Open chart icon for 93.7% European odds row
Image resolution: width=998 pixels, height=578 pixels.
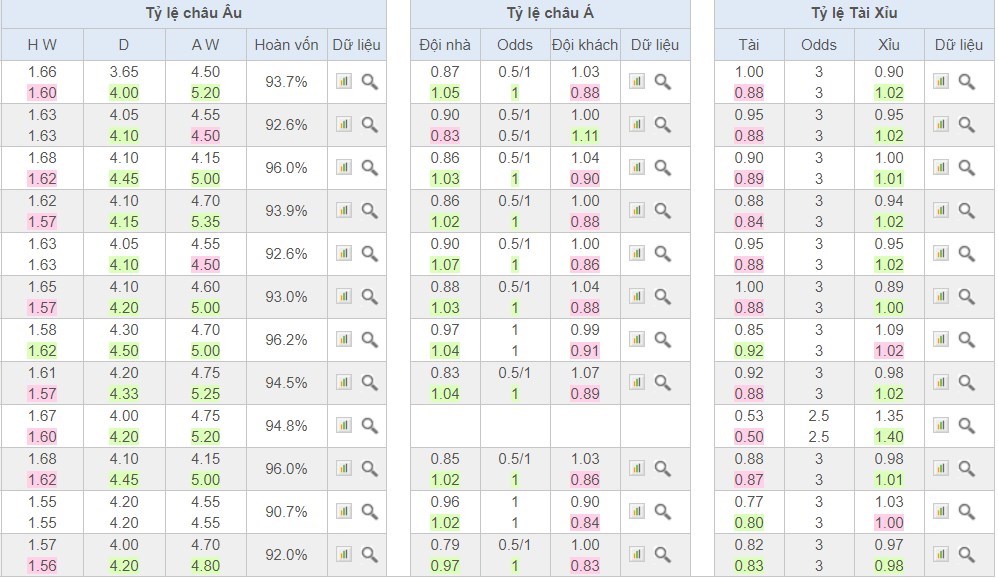(x=344, y=81)
